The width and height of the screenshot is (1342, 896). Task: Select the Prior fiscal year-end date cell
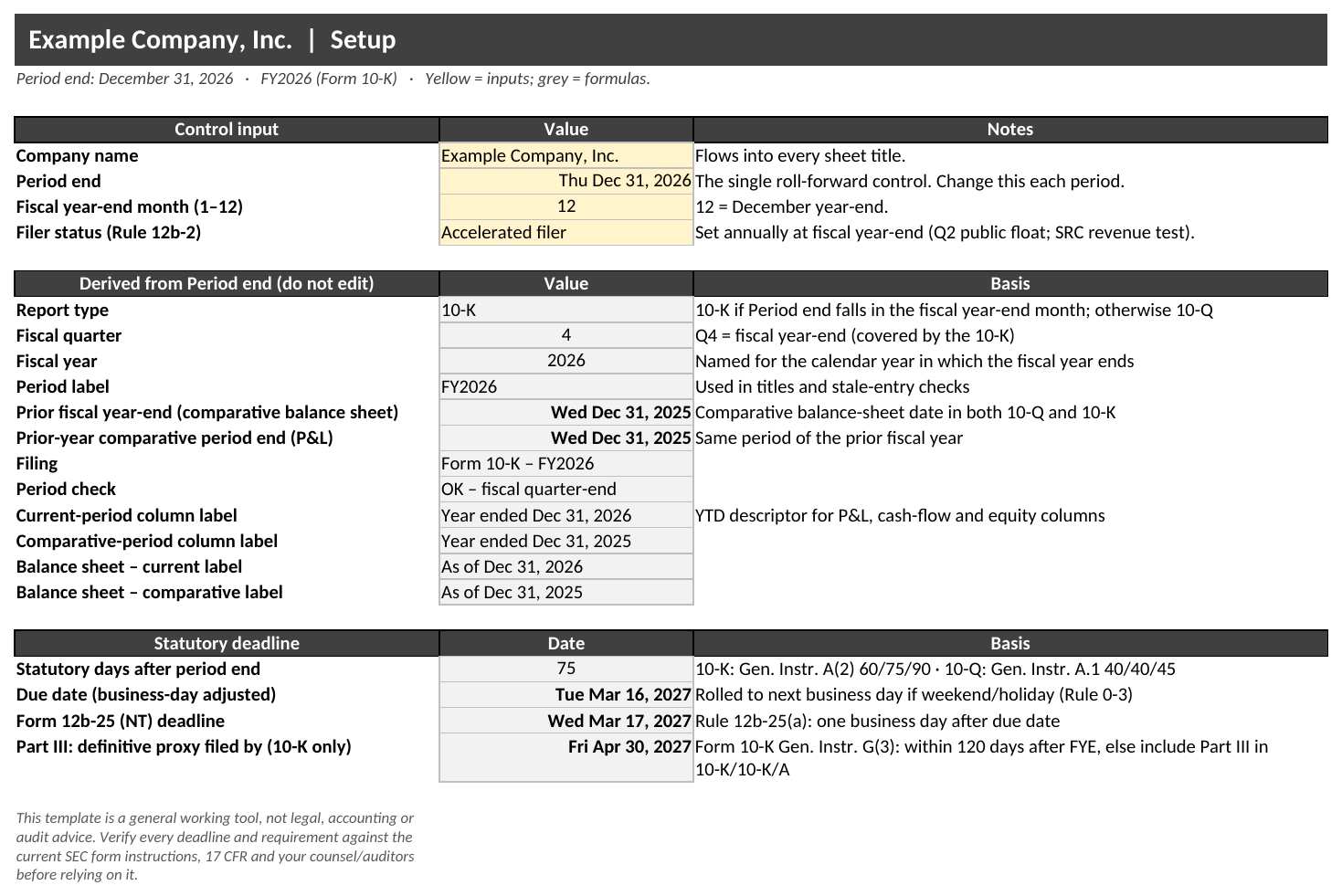(565, 412)
